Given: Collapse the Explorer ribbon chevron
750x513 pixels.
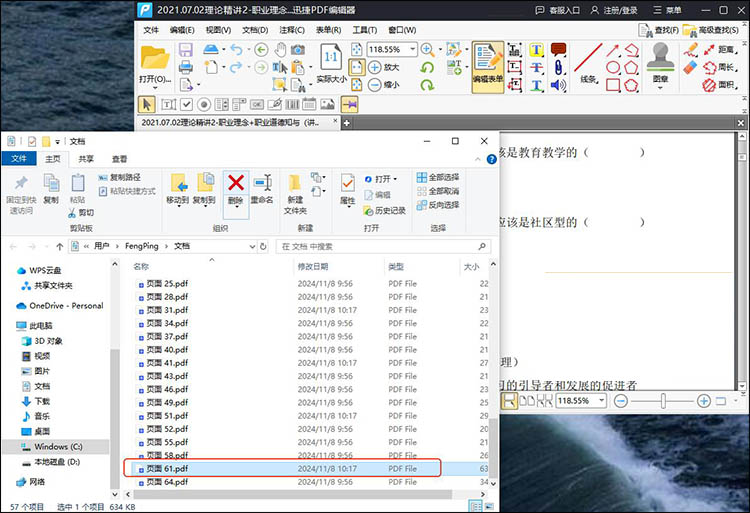Looking at the screenshot, I should (477, 159).
